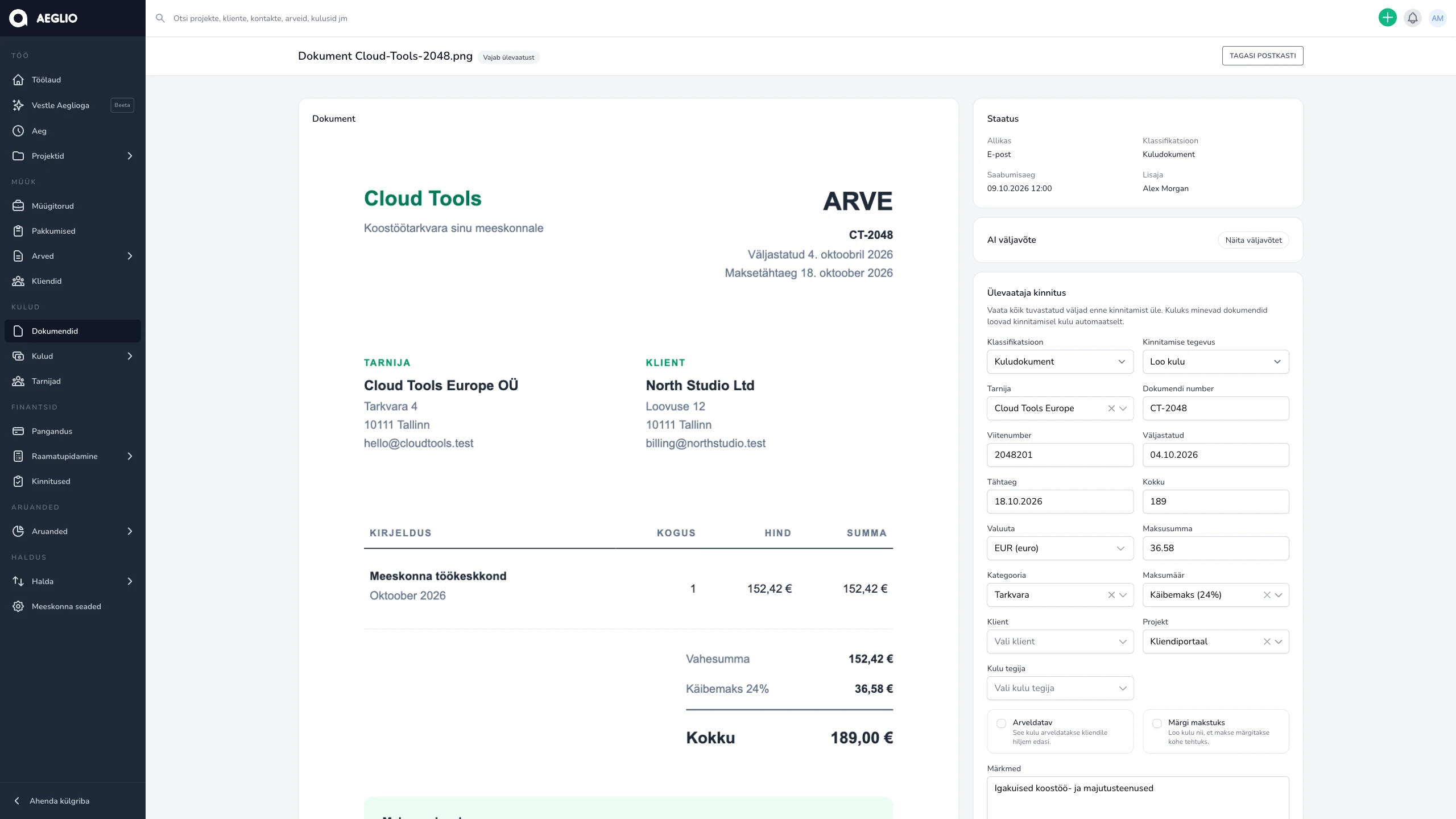This screenshot has height=819, width=1456.
Task: Collapse the sidebar with Ahenda külgriba
Action: pos(73,801)
